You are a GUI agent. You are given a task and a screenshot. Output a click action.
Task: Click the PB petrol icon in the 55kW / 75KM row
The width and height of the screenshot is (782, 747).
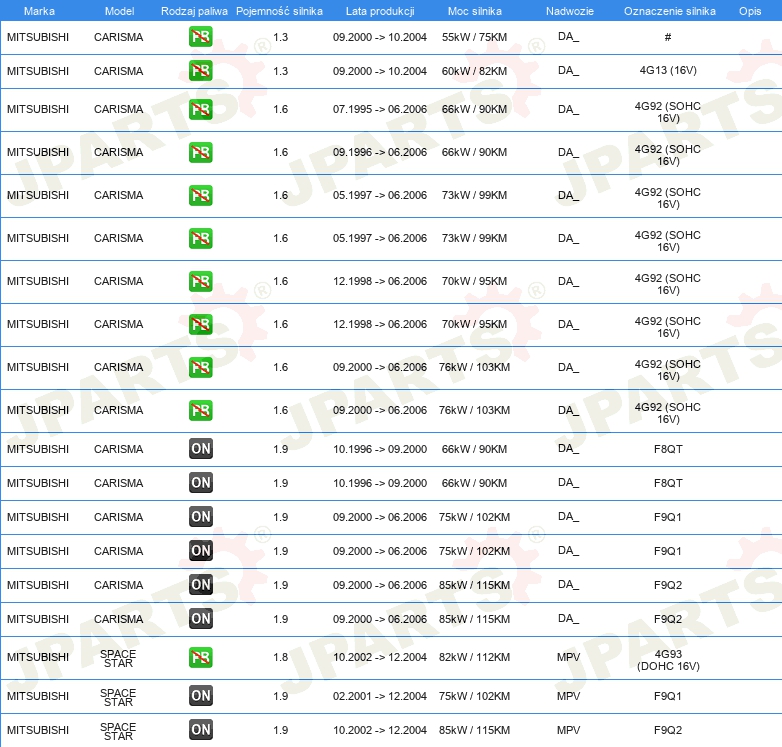201,37
